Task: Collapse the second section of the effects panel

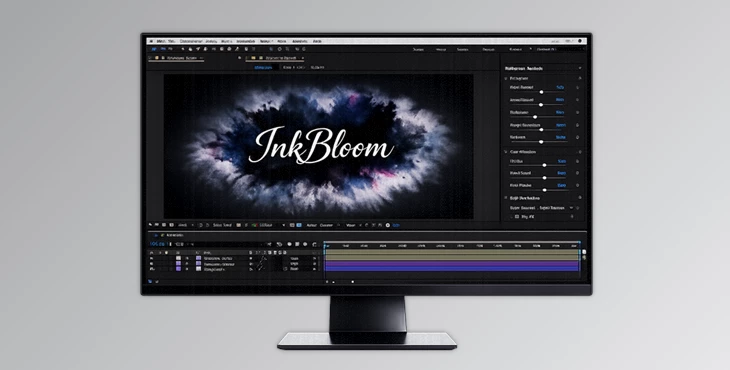Action: [x=506, y=152]
